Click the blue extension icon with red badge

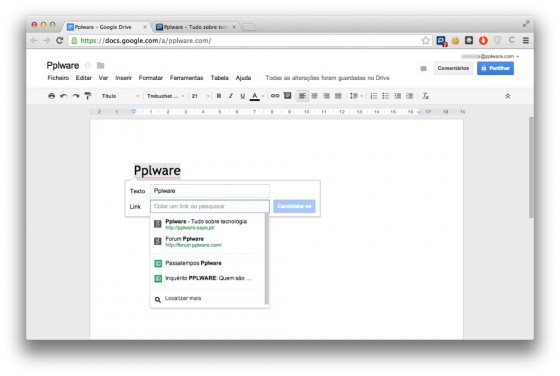pyautogui.click(x=441, y=41)
